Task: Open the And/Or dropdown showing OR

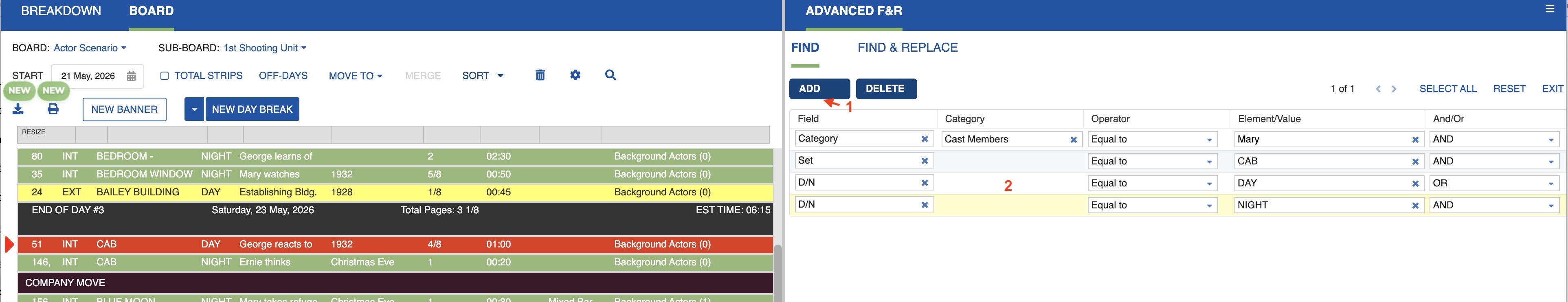Action: (1494, 183)
